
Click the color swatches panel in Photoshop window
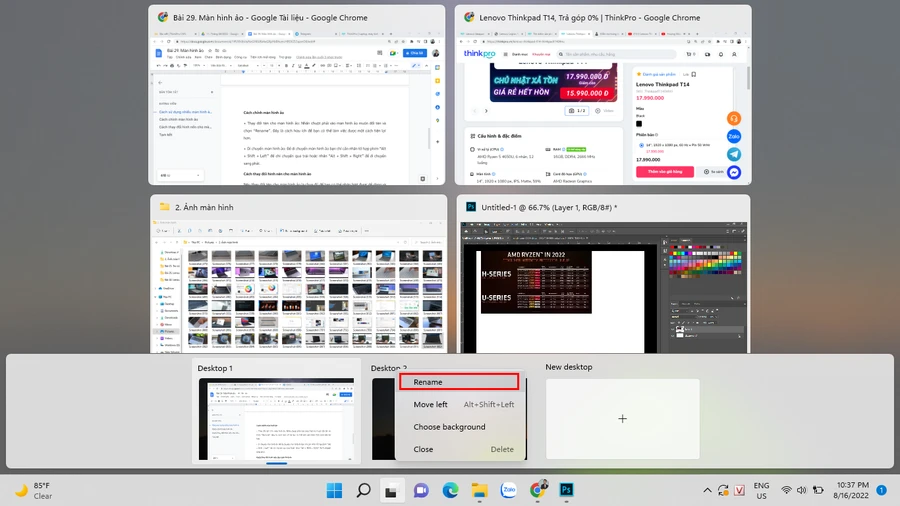[x=705, y=262]
